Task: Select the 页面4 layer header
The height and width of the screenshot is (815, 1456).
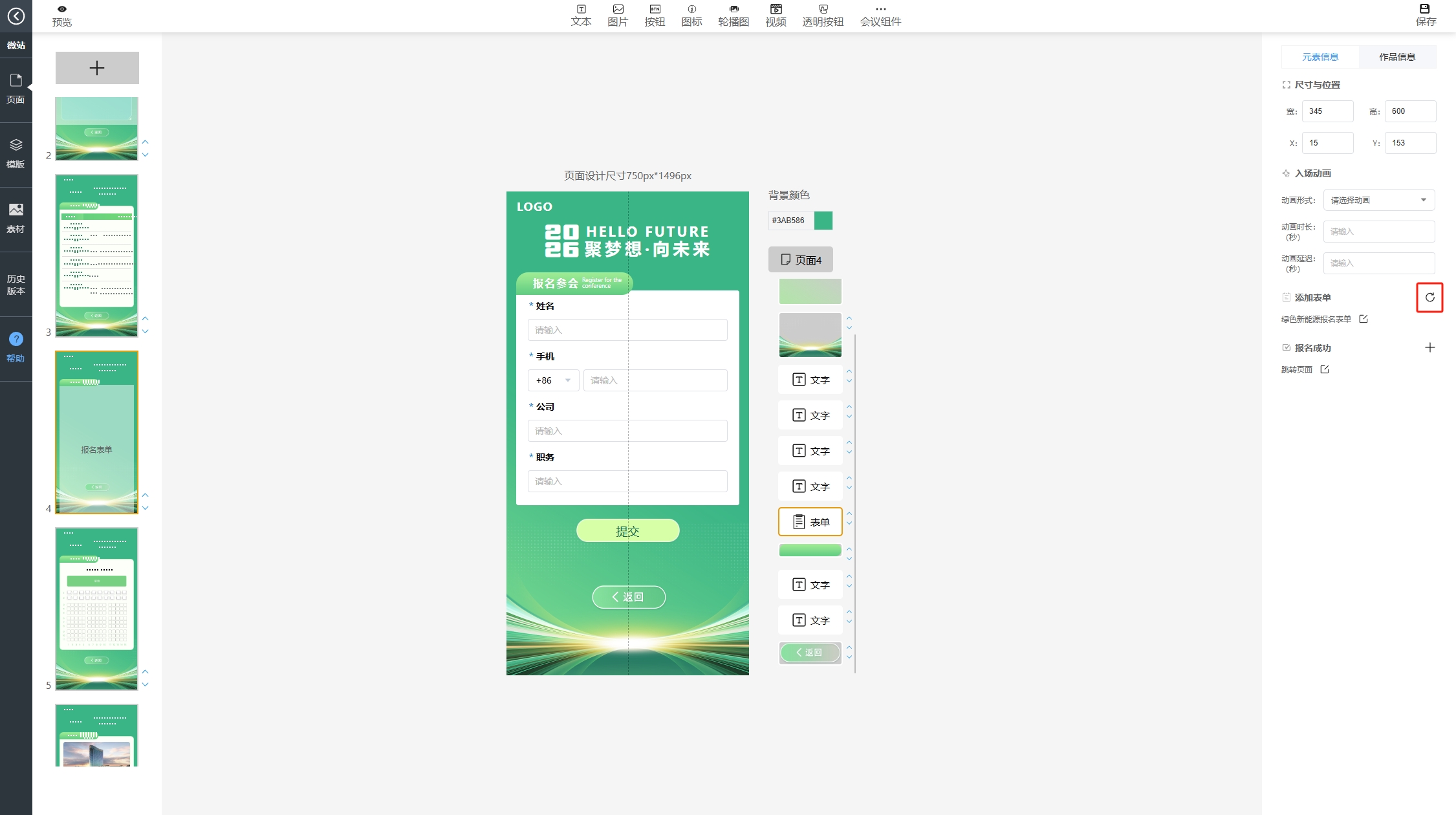Action: tap(801, 259)
